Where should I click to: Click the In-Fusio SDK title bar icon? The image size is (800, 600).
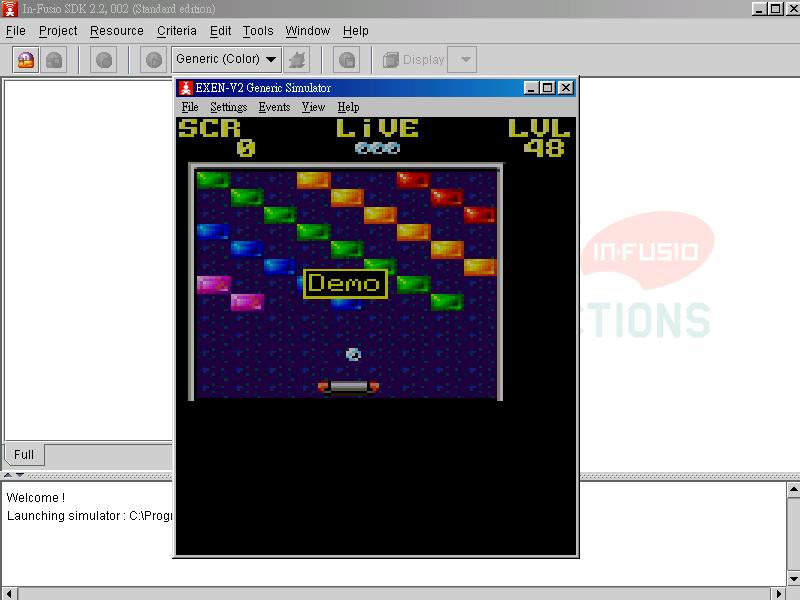10,9
